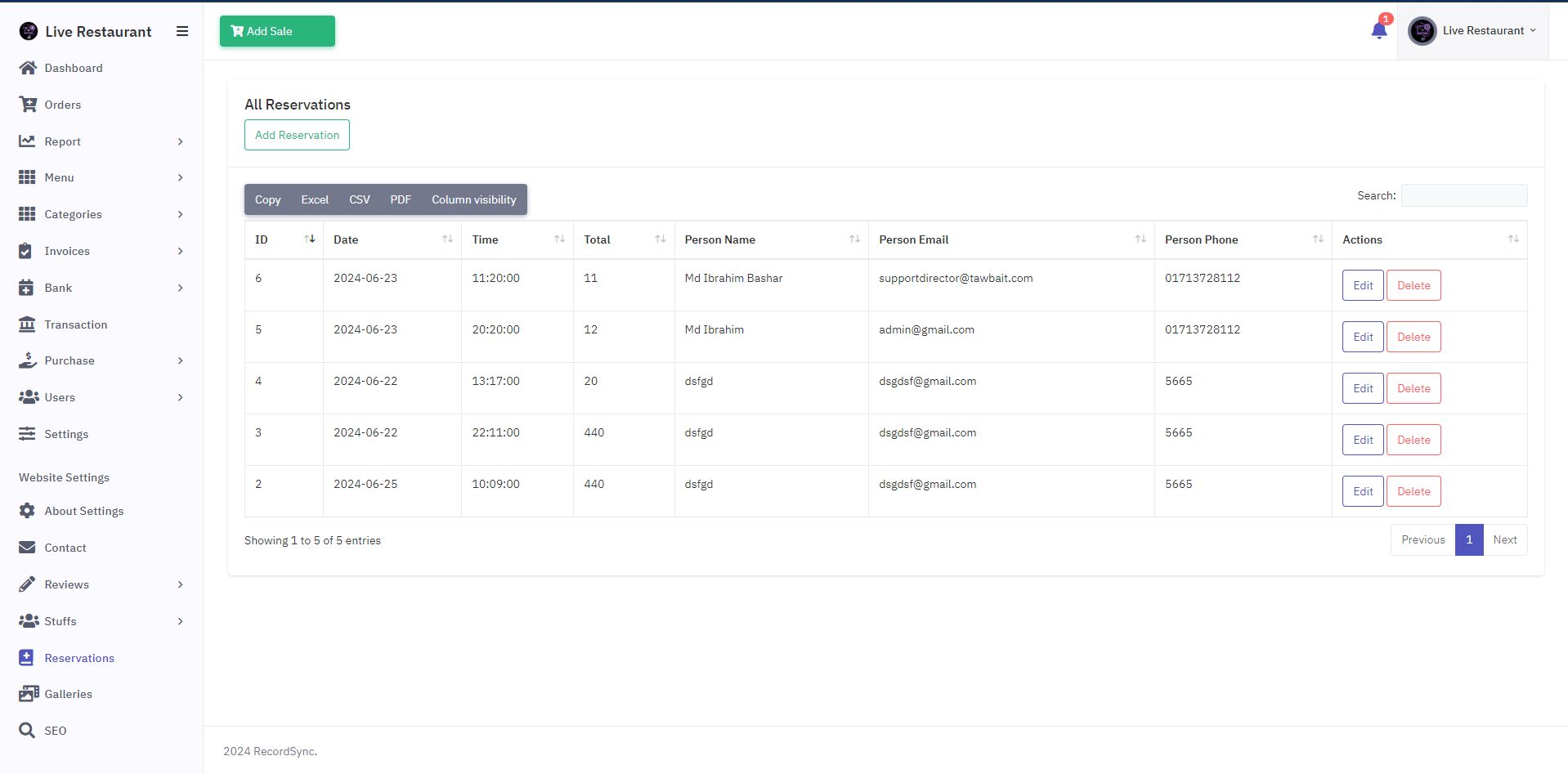Expand the Categories submenu chevron
The image size is (1568, 774).
181,214
